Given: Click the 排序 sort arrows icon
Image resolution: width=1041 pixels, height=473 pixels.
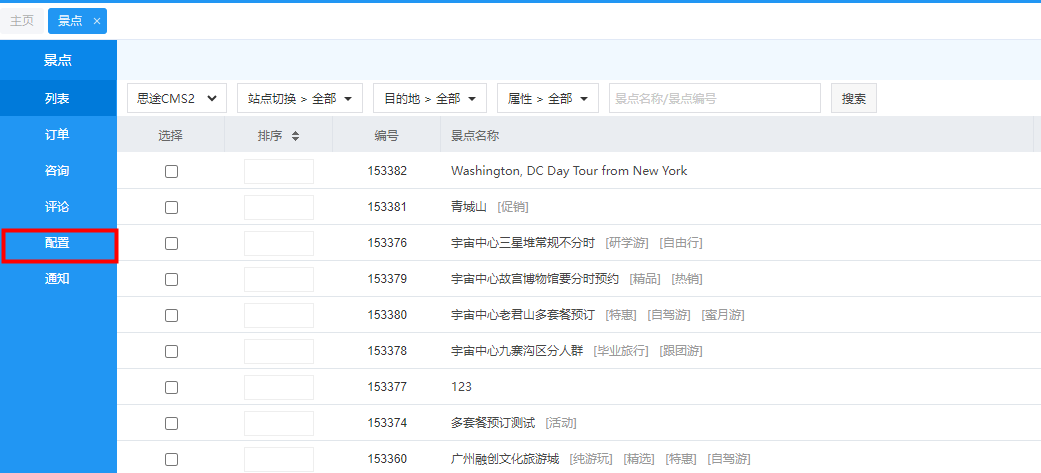Looking at the screenshot, I should pos(295,136).
